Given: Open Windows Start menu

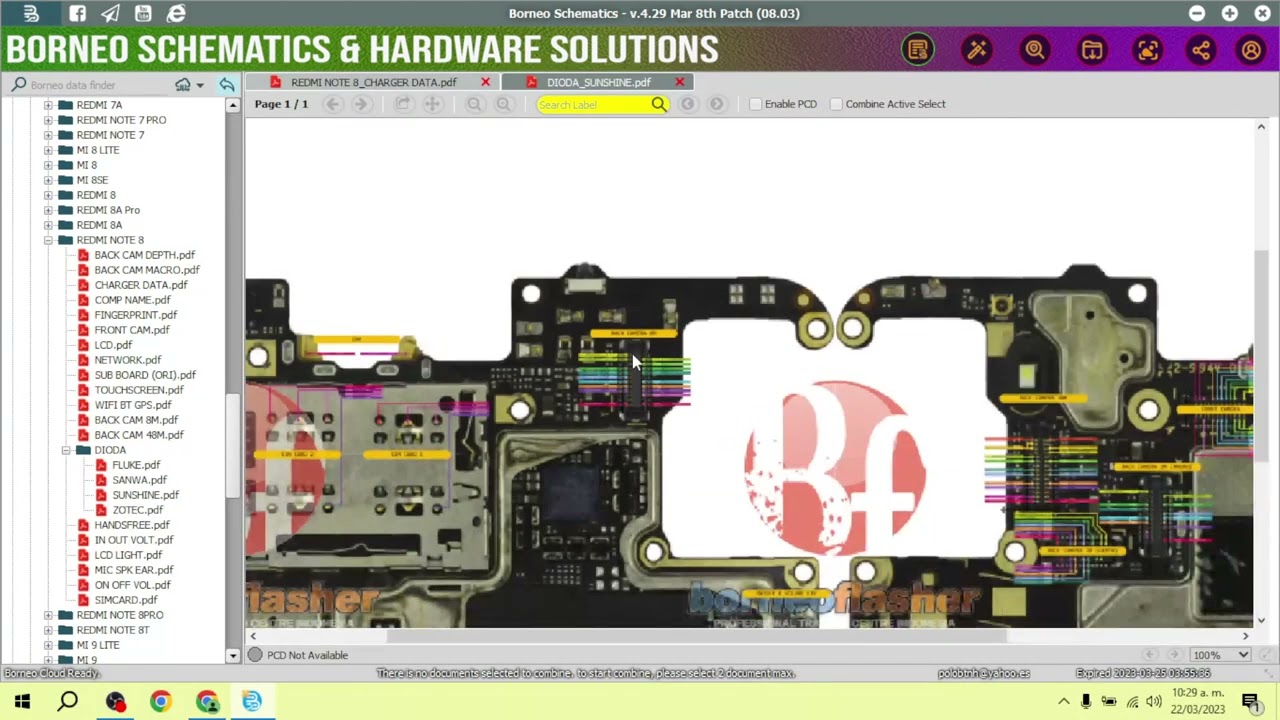Looking at the screenshot, I should 22,702.
